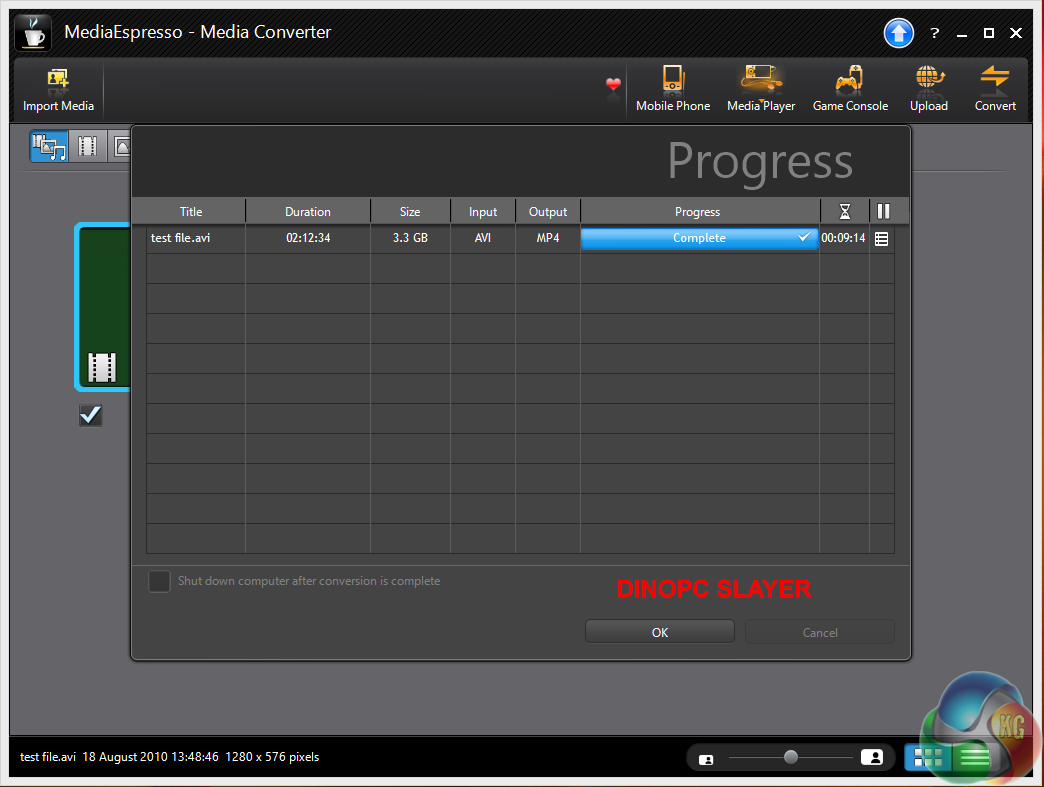
Task: Click the 02:12:34 duration value
Action: tap(308, 238)
